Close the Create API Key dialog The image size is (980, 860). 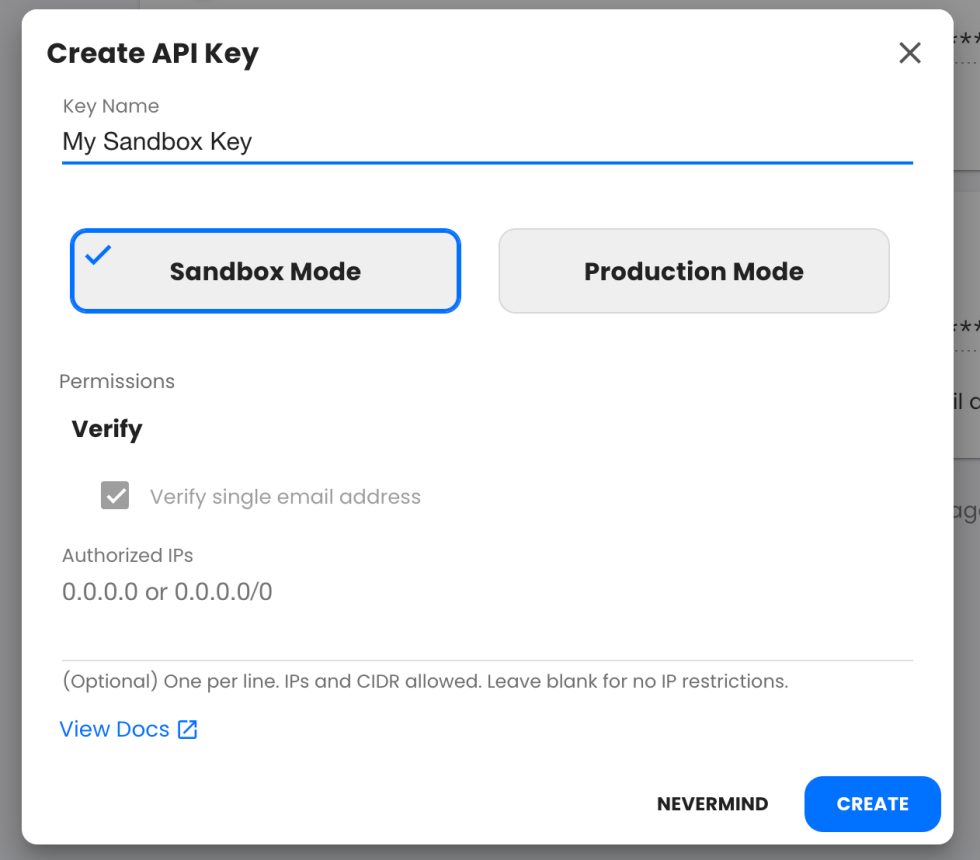pyautogui.click(x=909, y=53)
